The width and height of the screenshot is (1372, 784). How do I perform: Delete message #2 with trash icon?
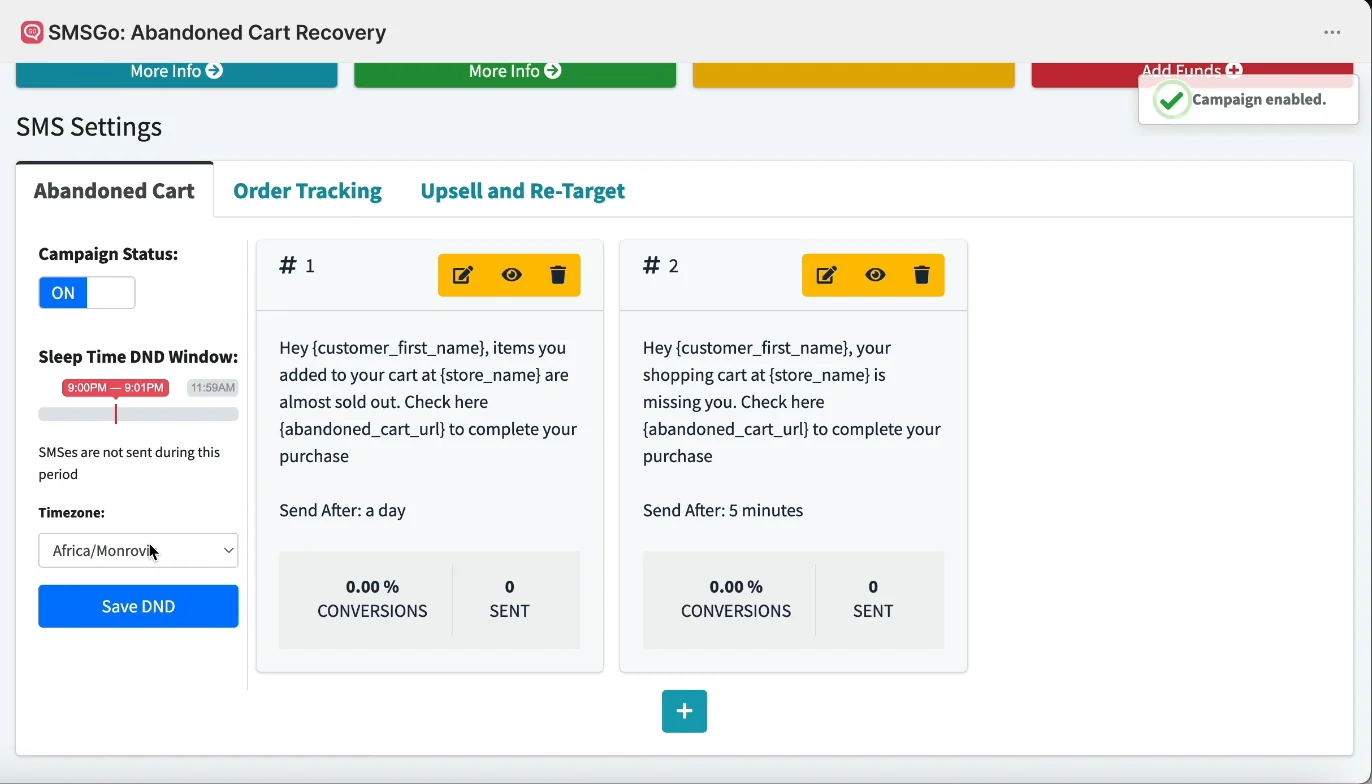tap(922, 275)
